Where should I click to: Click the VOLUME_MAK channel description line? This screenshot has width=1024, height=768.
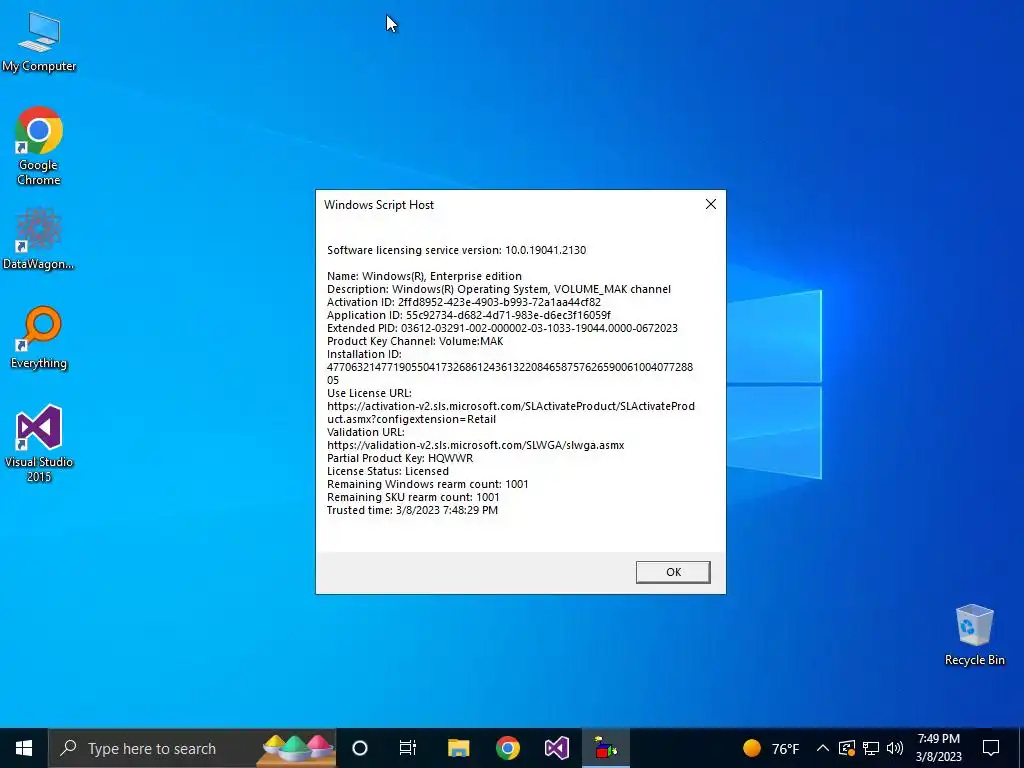(x=499, y=289)
